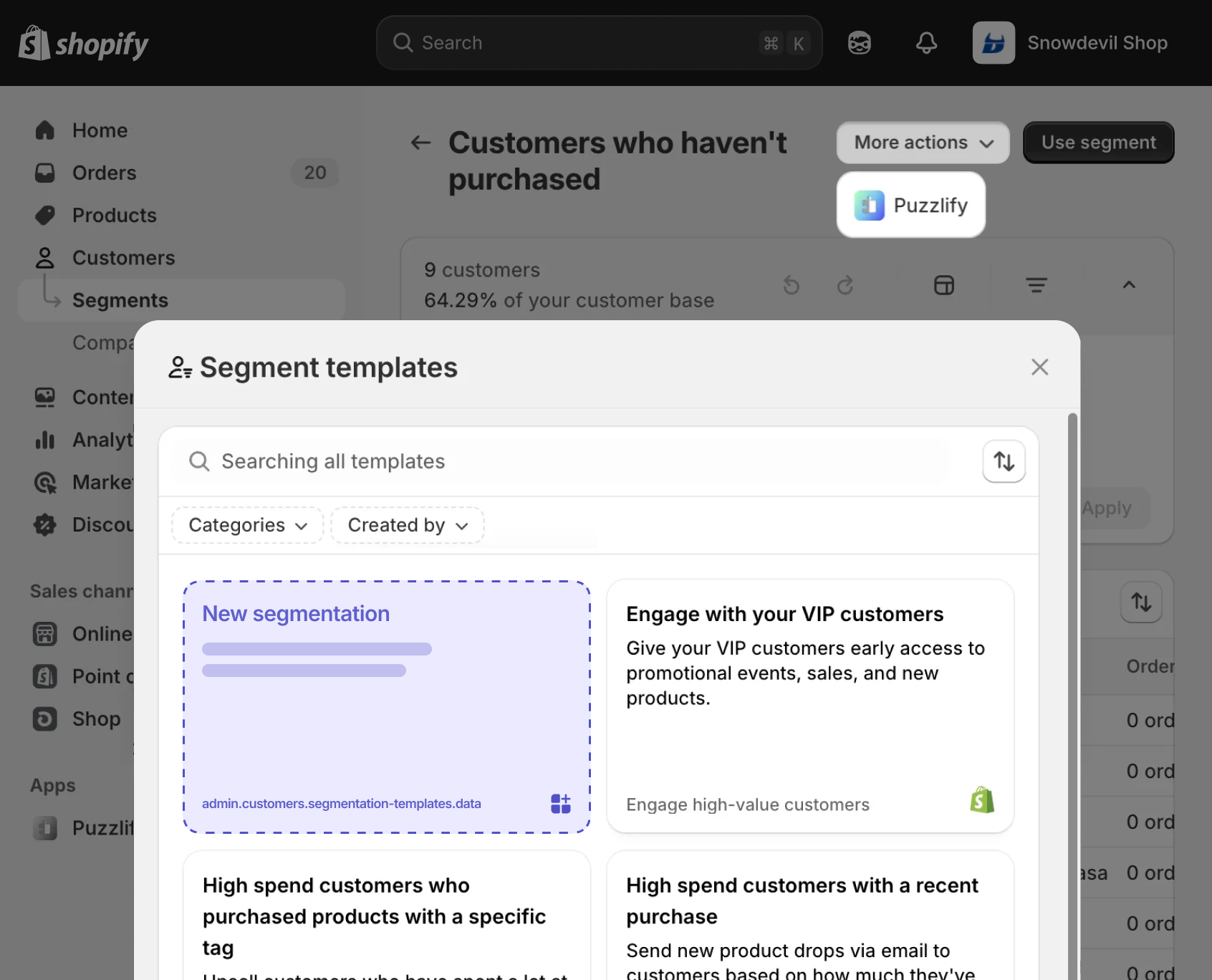The width and height of the screenshot is (1212, 980).
Task: Click the magnifier icon in templates search
Action: (199, 461)
